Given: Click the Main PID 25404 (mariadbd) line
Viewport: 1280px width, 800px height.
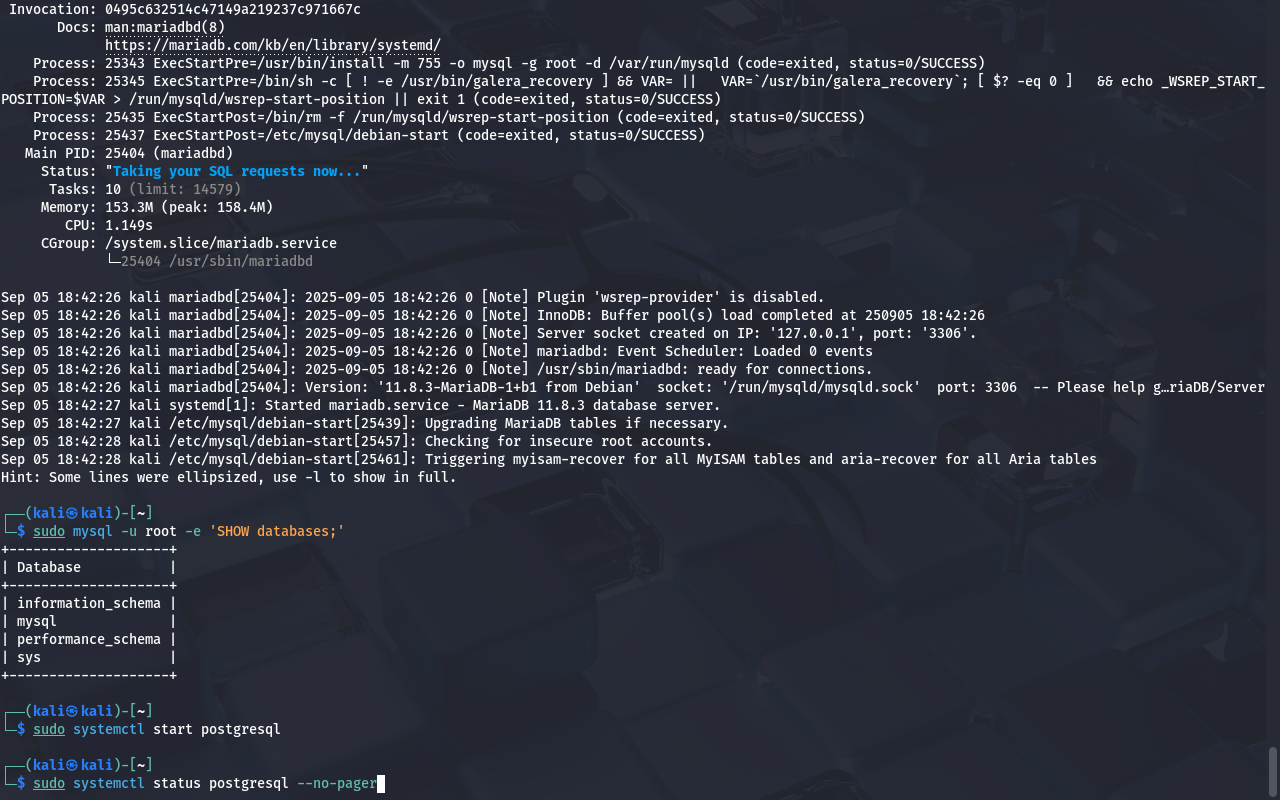Looking at the screenshot, I should [x=129, y=153].
